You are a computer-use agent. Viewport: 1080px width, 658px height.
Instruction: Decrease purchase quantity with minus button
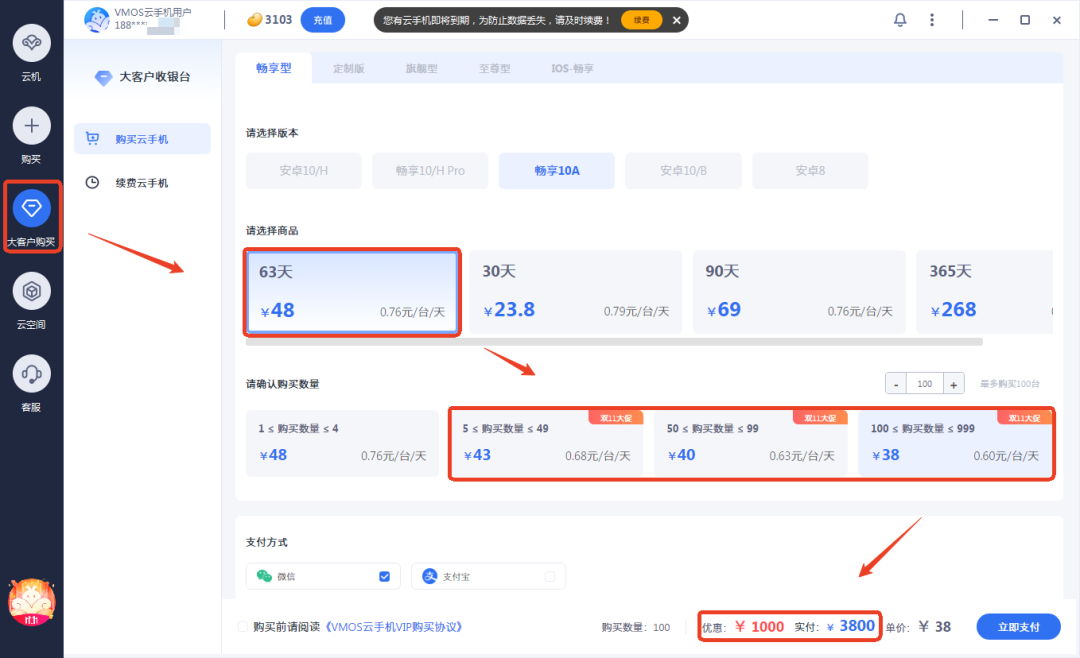tap(896, 384)
